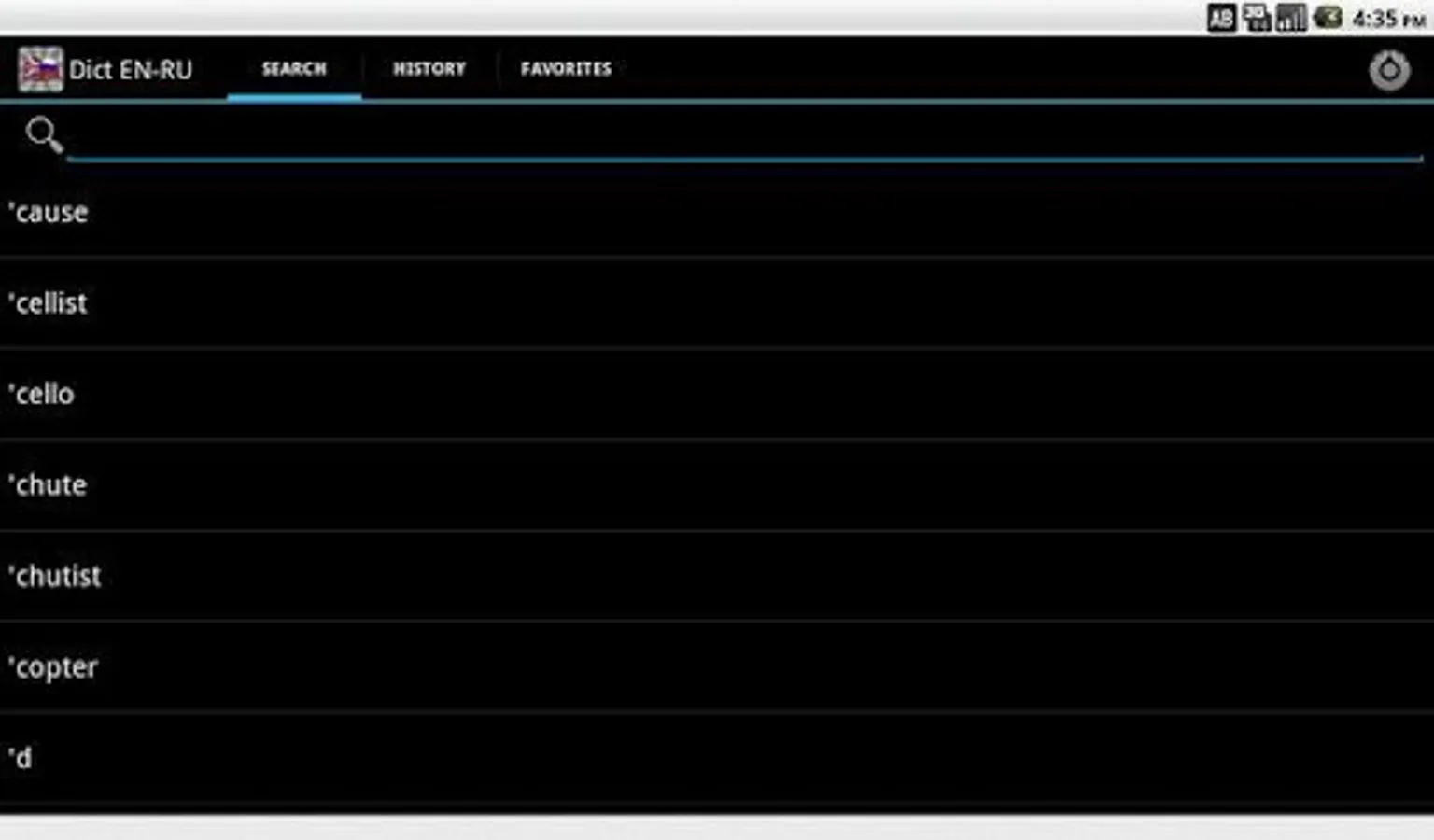Open the Dict EN-RU app icon

tap(40, 69)
